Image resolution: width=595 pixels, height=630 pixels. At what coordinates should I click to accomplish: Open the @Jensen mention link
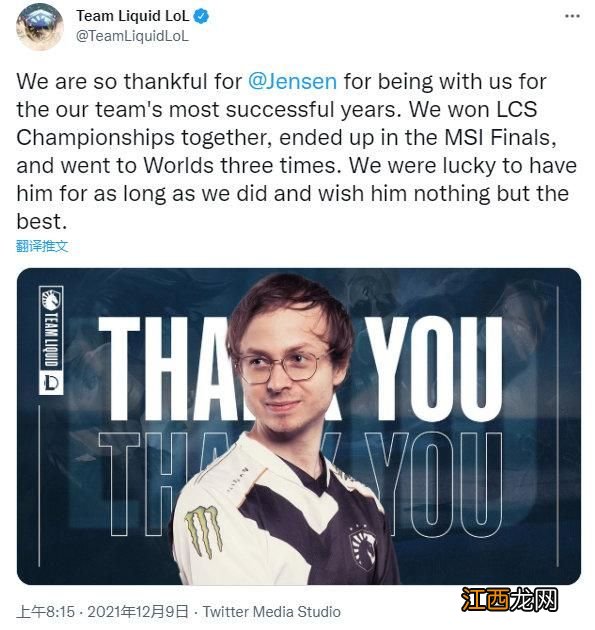point(292,81)
